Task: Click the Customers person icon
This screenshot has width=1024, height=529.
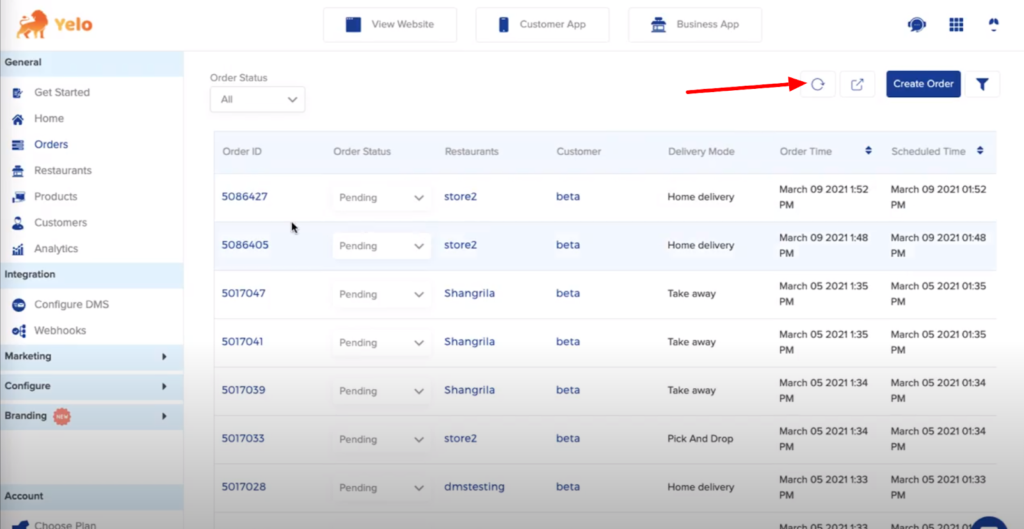Action: pyautogui.click(x=18, y=223)
